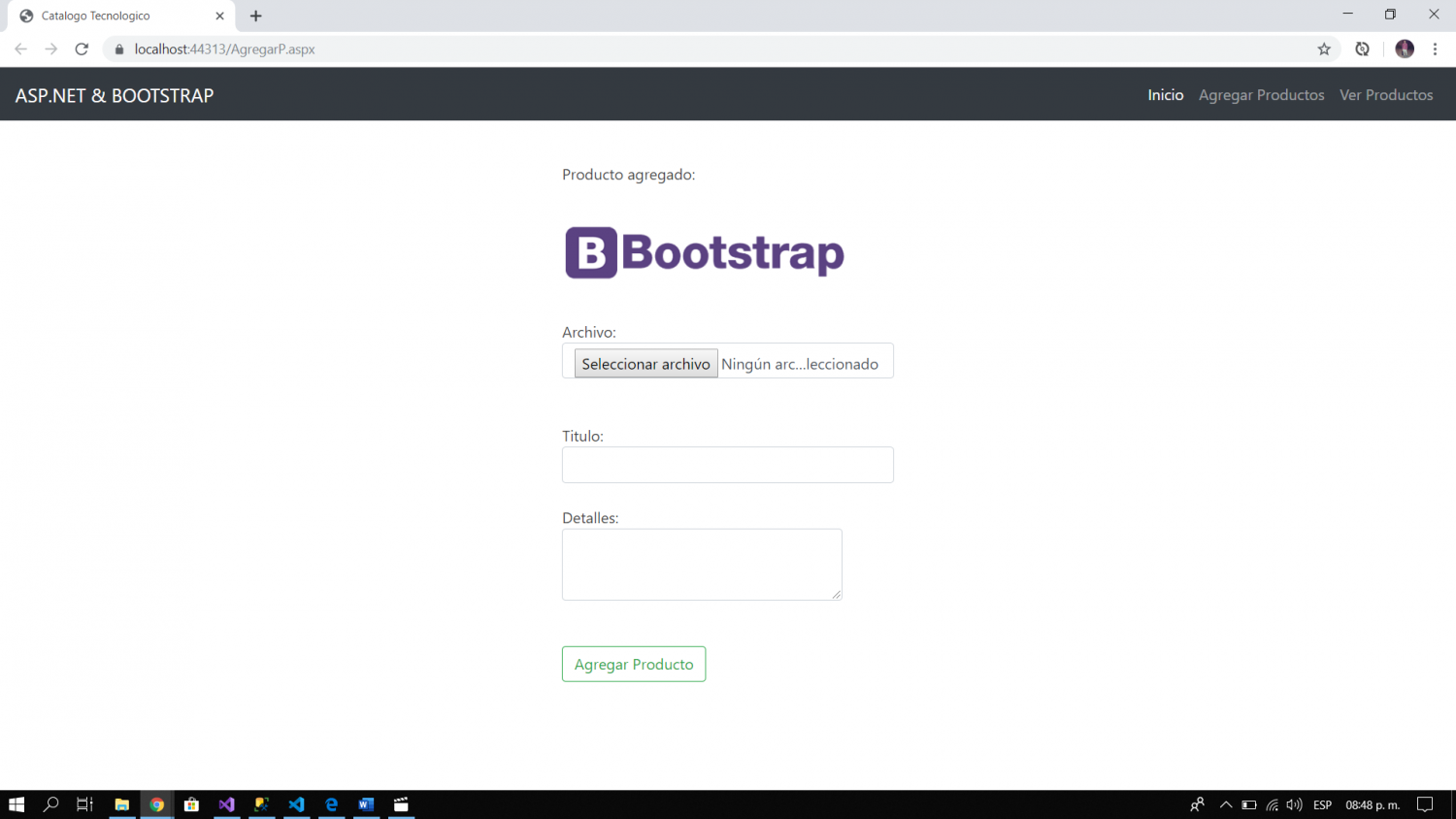Open the clock showing 08:48 p. m.
This screenshot has height=819, width=1456.
click(x=1373, y=804)
